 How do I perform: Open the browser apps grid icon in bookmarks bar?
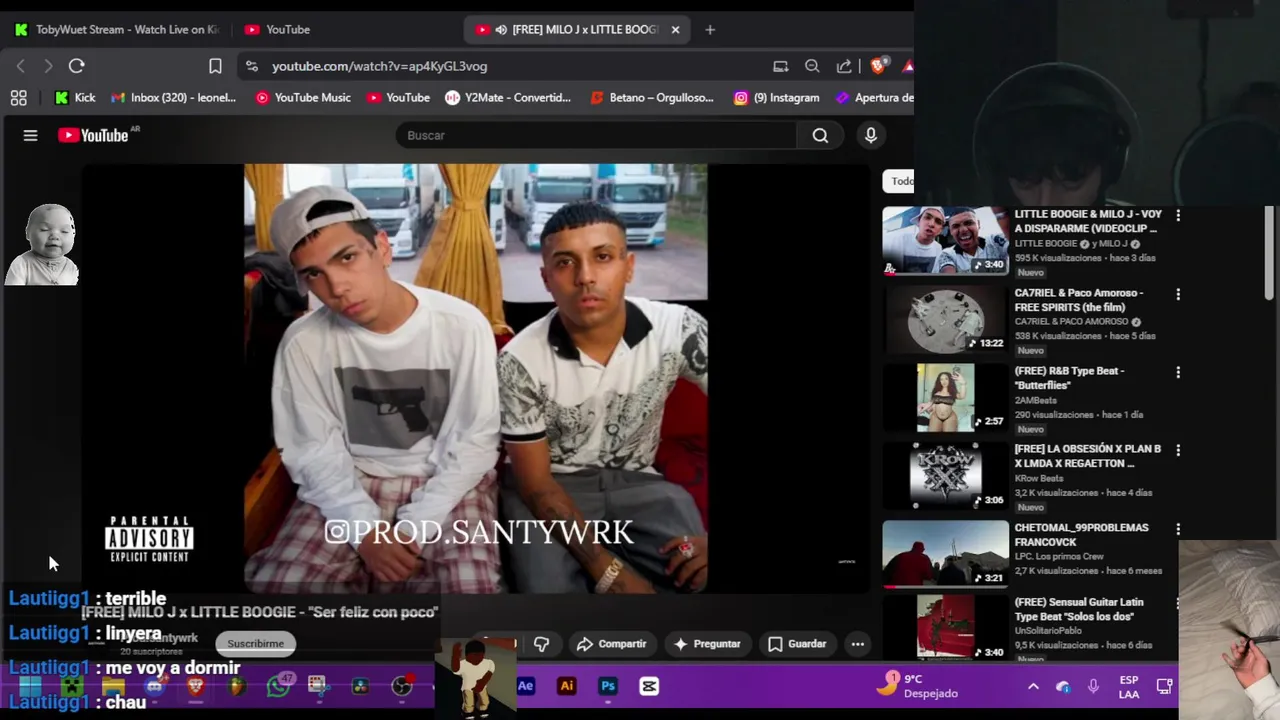pos(18,97)
